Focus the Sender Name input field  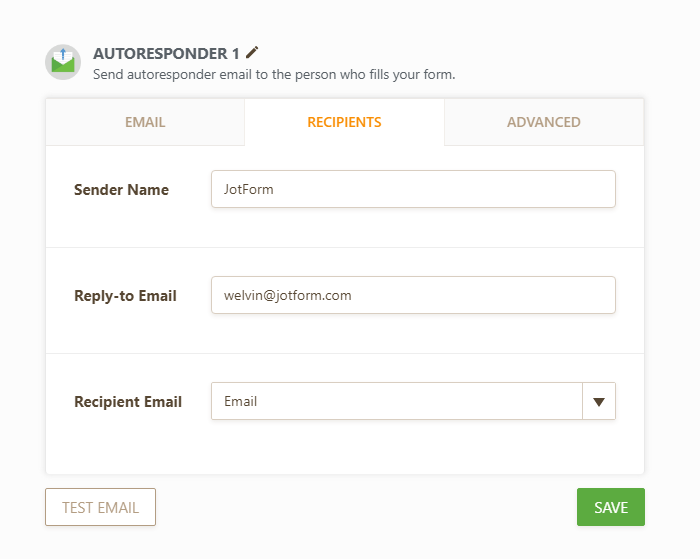(413, 189)
